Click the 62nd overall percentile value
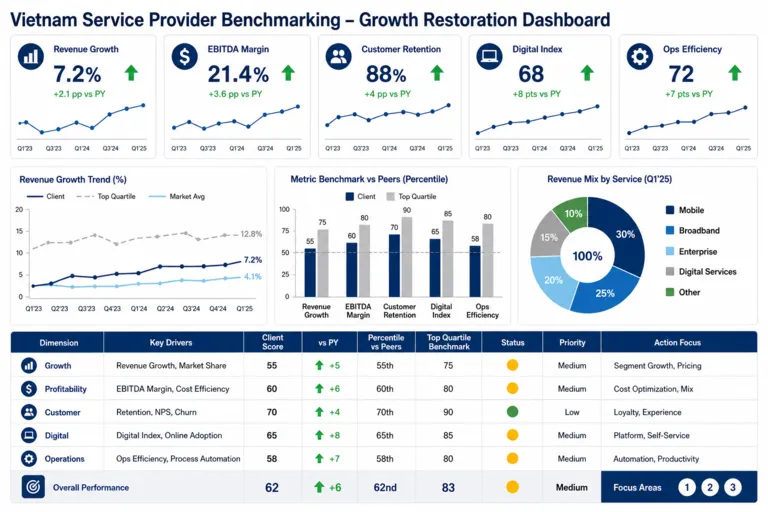The height and width of the screenshot is (512, 768). pos(385,488)
